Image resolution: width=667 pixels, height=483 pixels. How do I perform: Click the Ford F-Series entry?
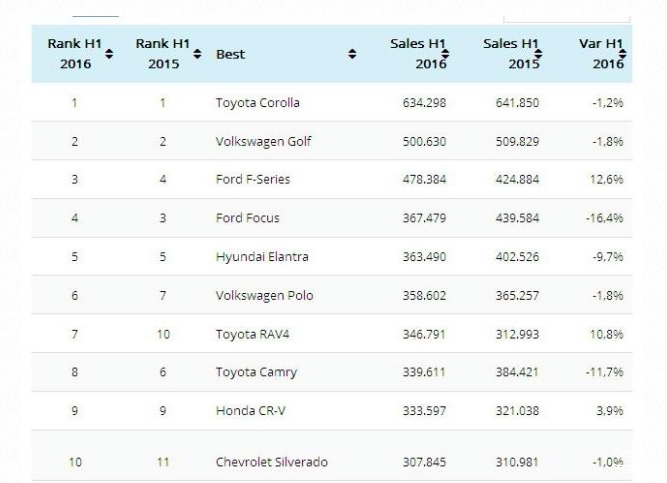coord(253,179)
